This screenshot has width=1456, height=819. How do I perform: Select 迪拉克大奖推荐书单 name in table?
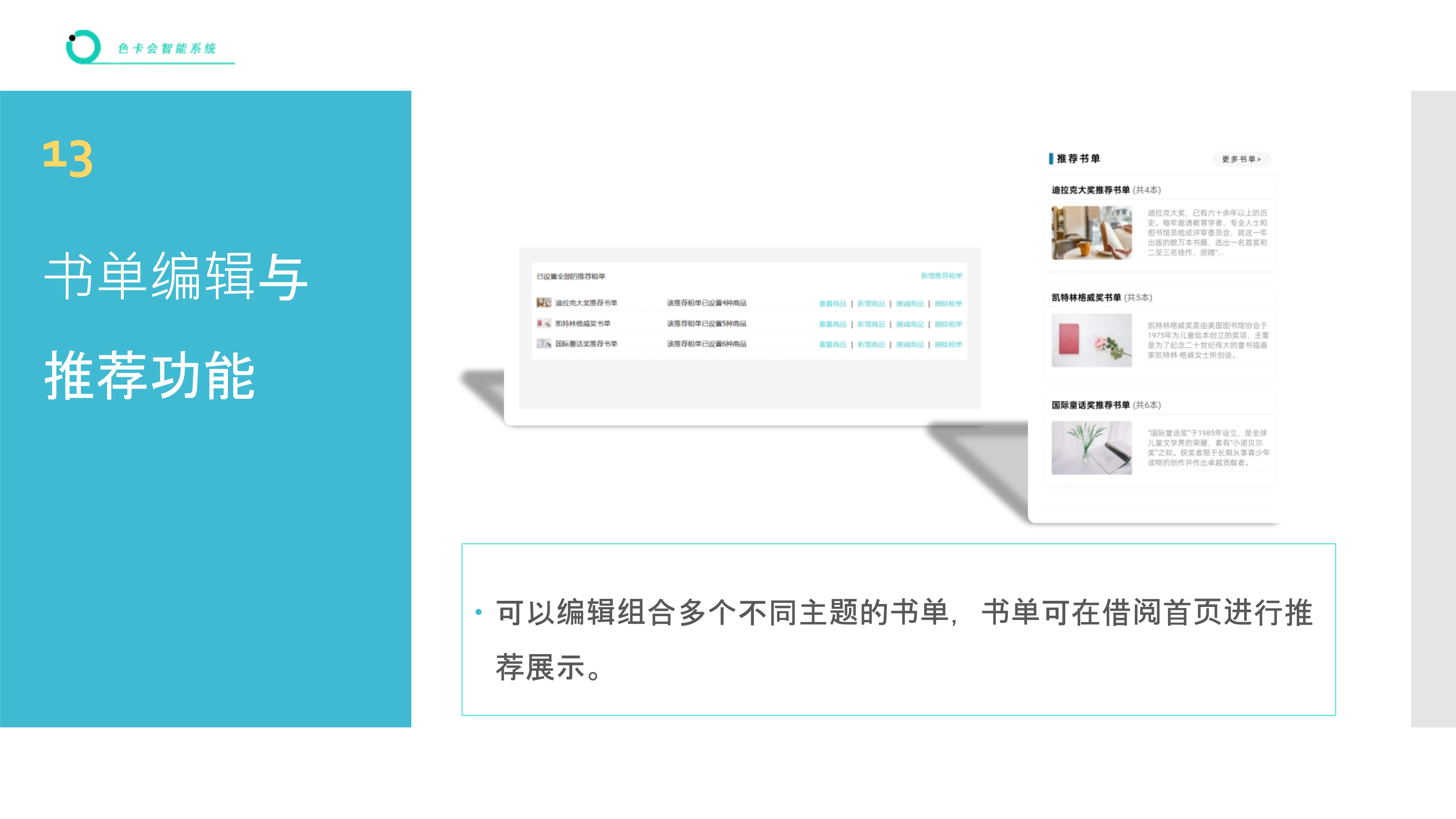586,303
